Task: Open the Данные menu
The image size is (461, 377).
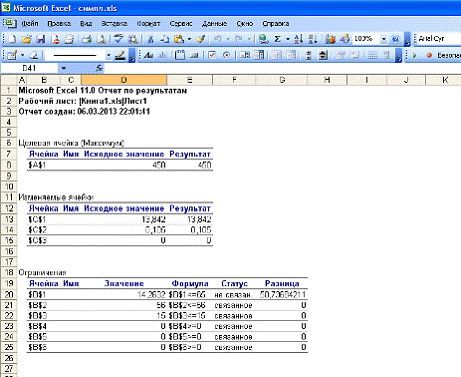Action: 214,24
